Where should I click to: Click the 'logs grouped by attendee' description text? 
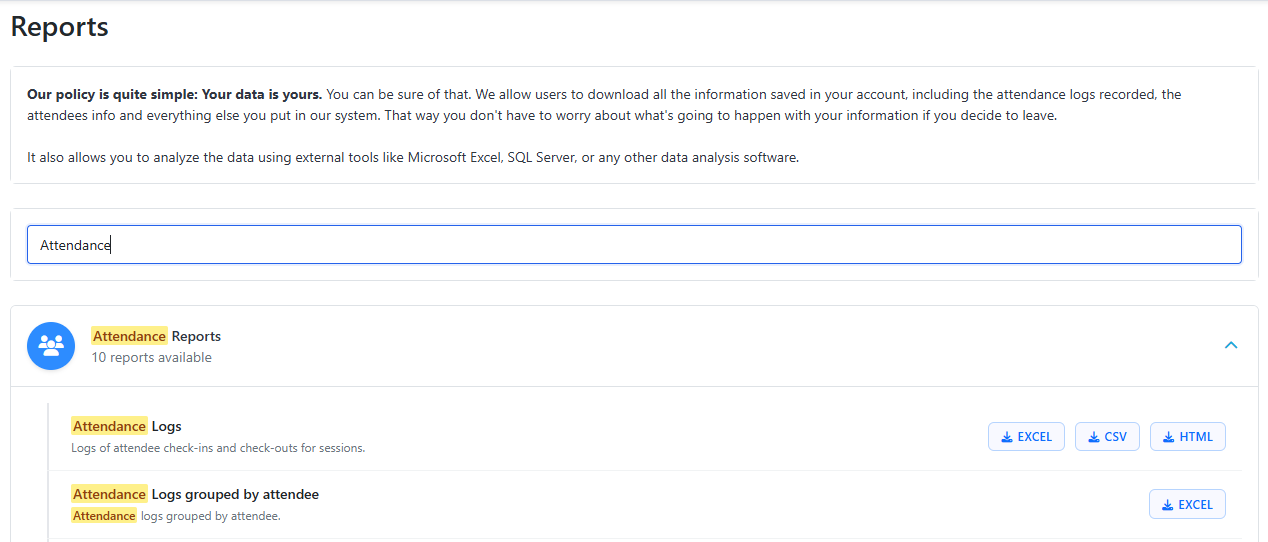pos(210,516)
